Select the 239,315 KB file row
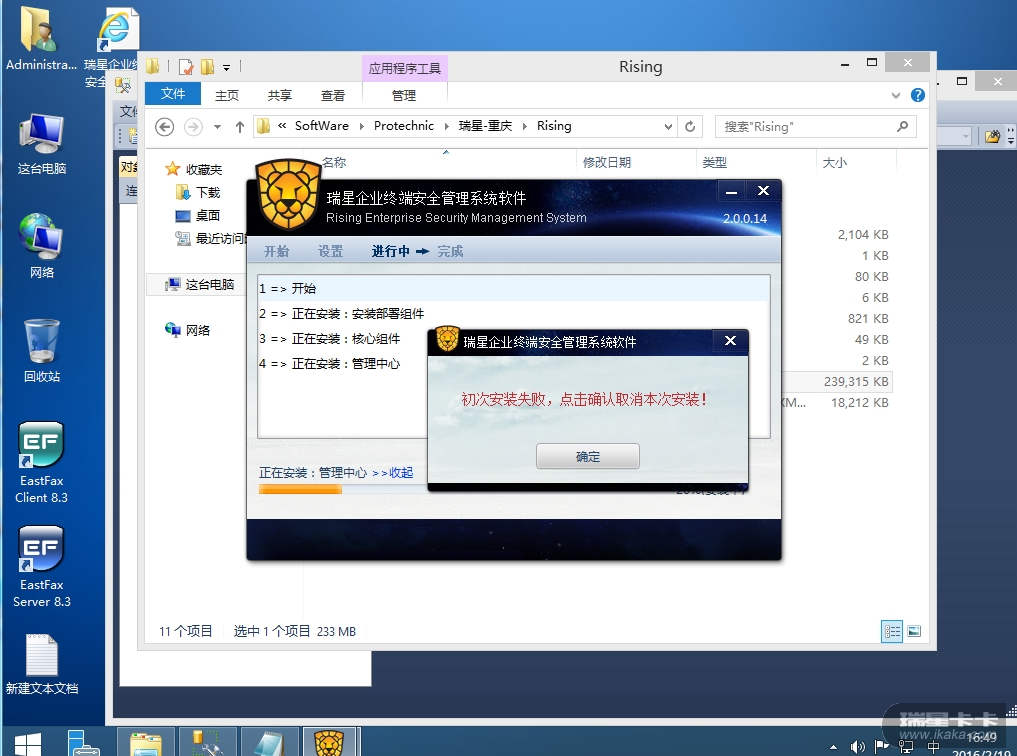 tap(835, 382)
